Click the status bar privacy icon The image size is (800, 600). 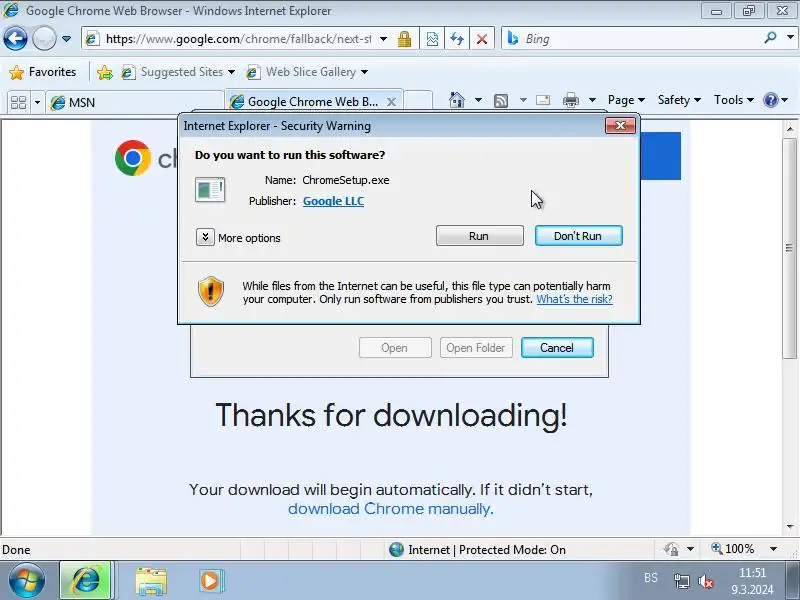pyautogui.click(x=671, y=549)
